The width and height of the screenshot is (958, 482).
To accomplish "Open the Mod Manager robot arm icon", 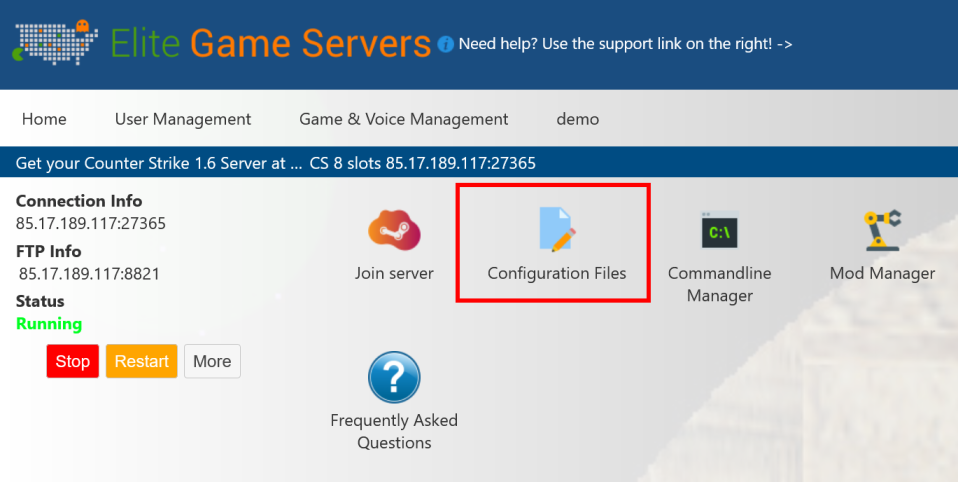I will [882, 230].
